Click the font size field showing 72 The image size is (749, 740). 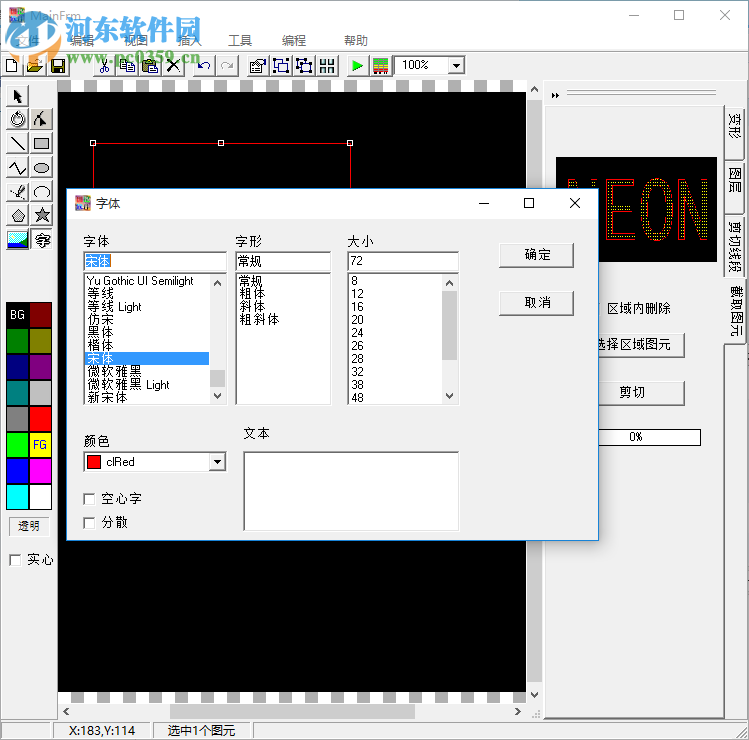click(403, 261)
